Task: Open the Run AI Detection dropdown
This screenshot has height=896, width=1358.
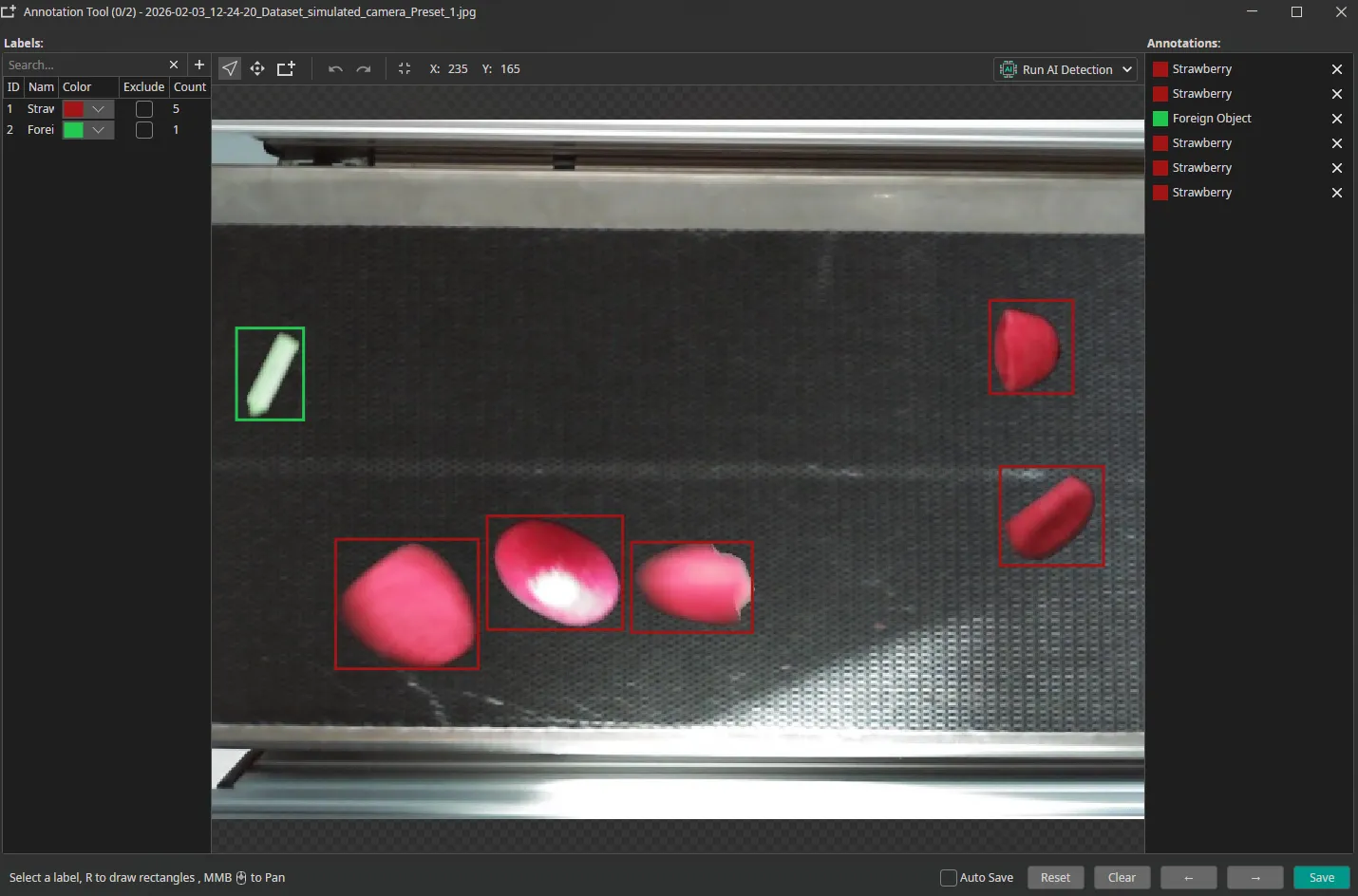Action: pyautogui.click(x=1127, y=69)
